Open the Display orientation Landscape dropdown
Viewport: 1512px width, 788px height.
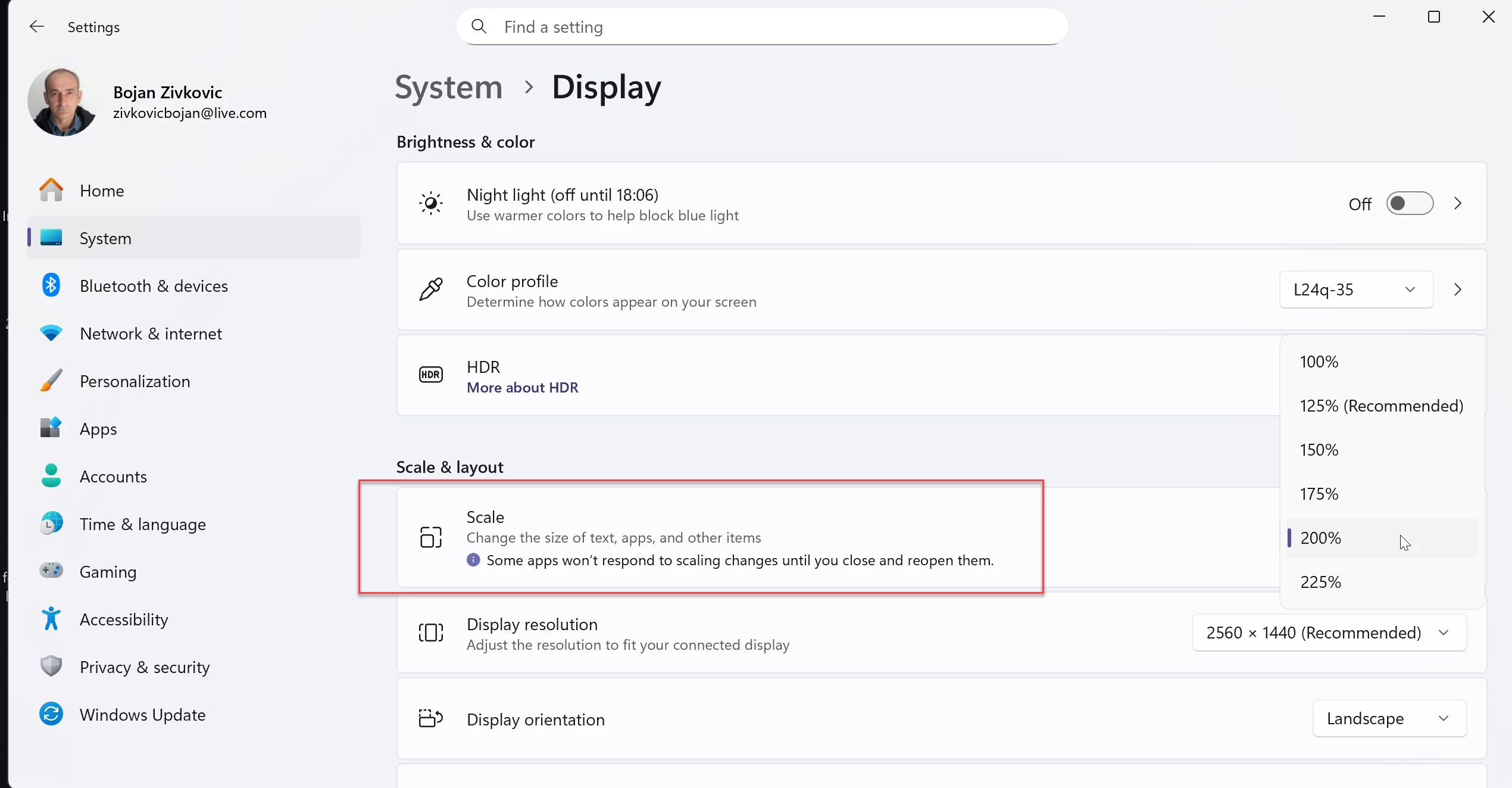click(x=1389, y=719)
